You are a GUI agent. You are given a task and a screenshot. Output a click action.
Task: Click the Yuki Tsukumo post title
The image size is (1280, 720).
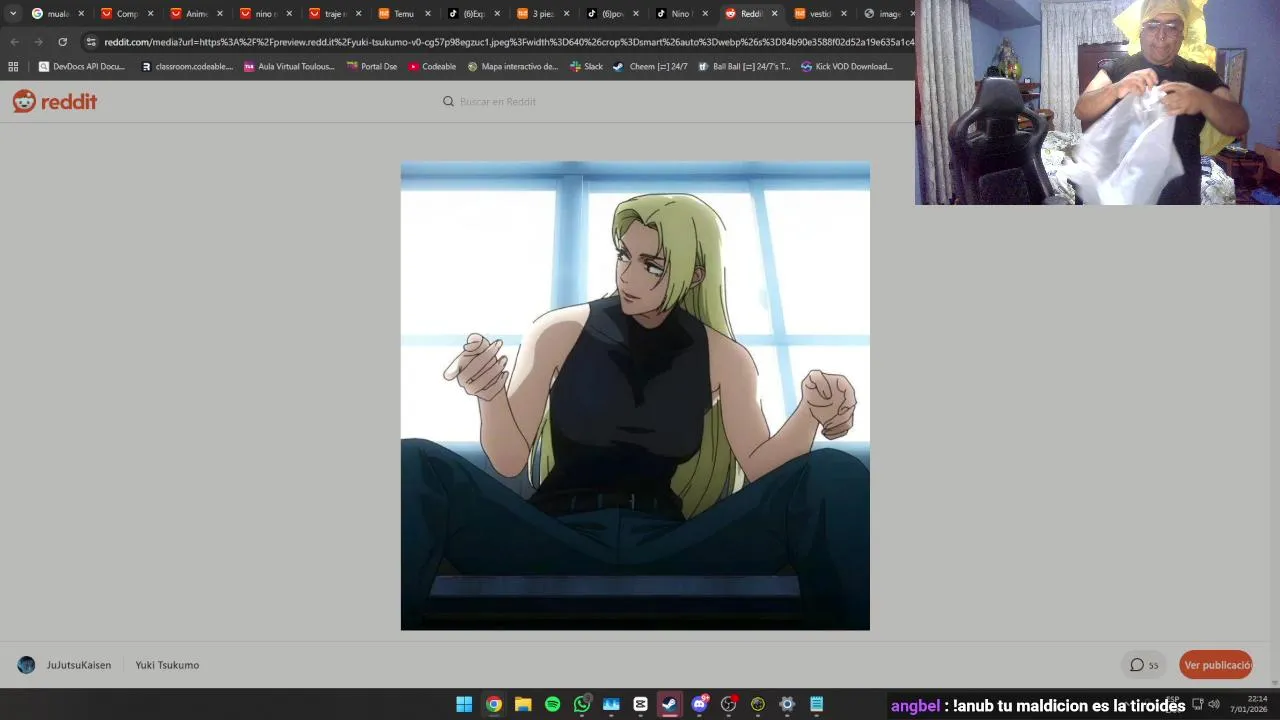[167, 665]
